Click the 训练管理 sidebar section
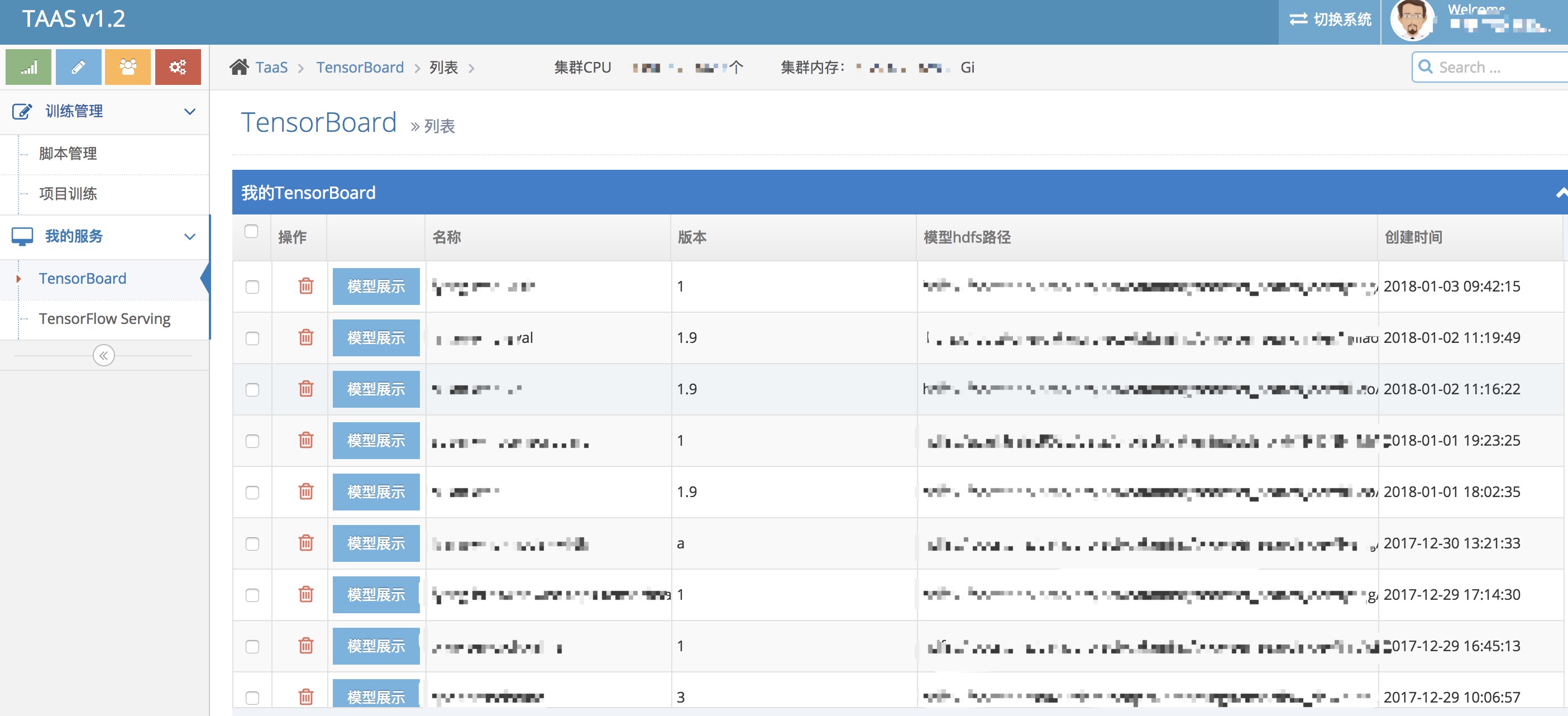1568x716 pixels. click(x=104, y=112)
